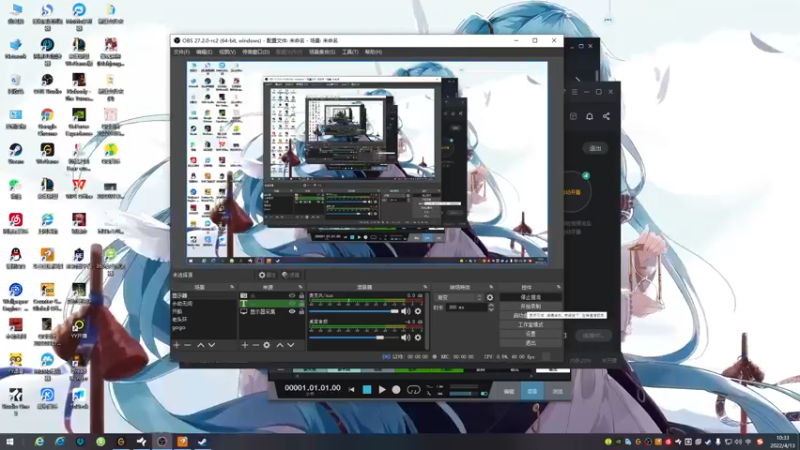Click the blue Stop square in DAW transport

366,390
